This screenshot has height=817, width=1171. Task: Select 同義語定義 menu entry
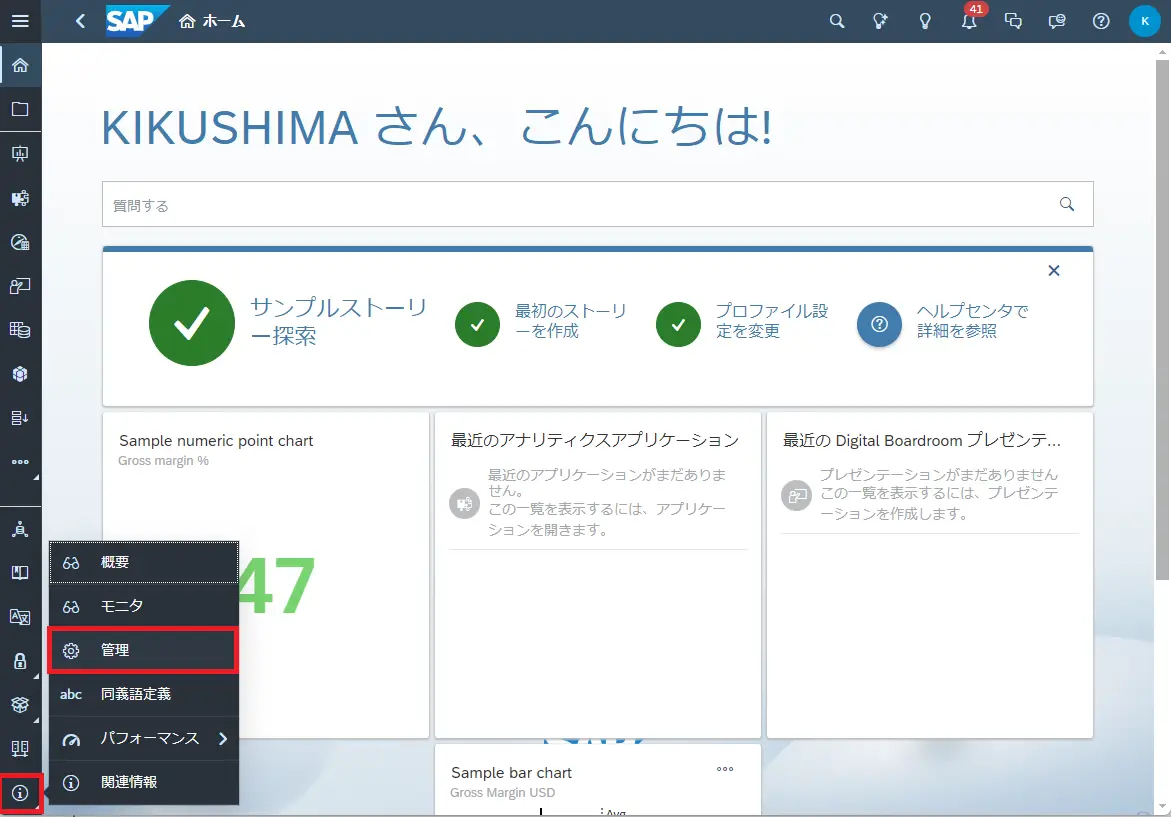pos(144,694)
